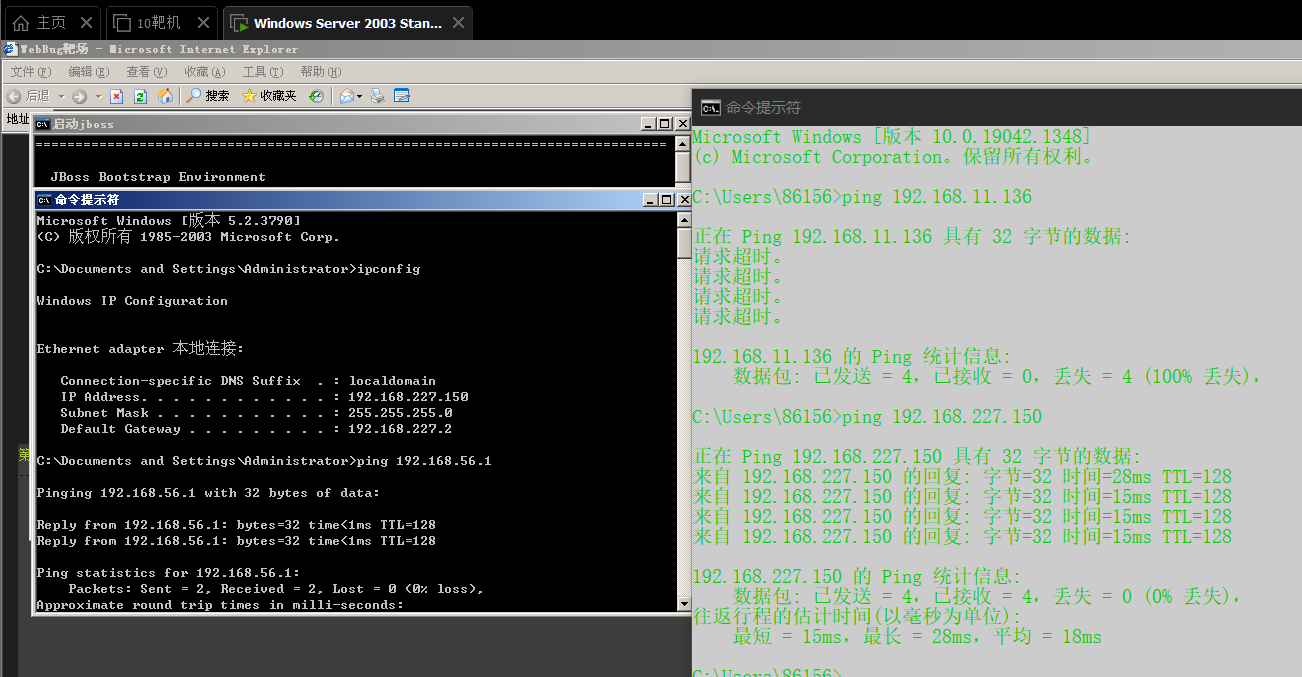Click the 启动jboss window system icon

point(43,124)
